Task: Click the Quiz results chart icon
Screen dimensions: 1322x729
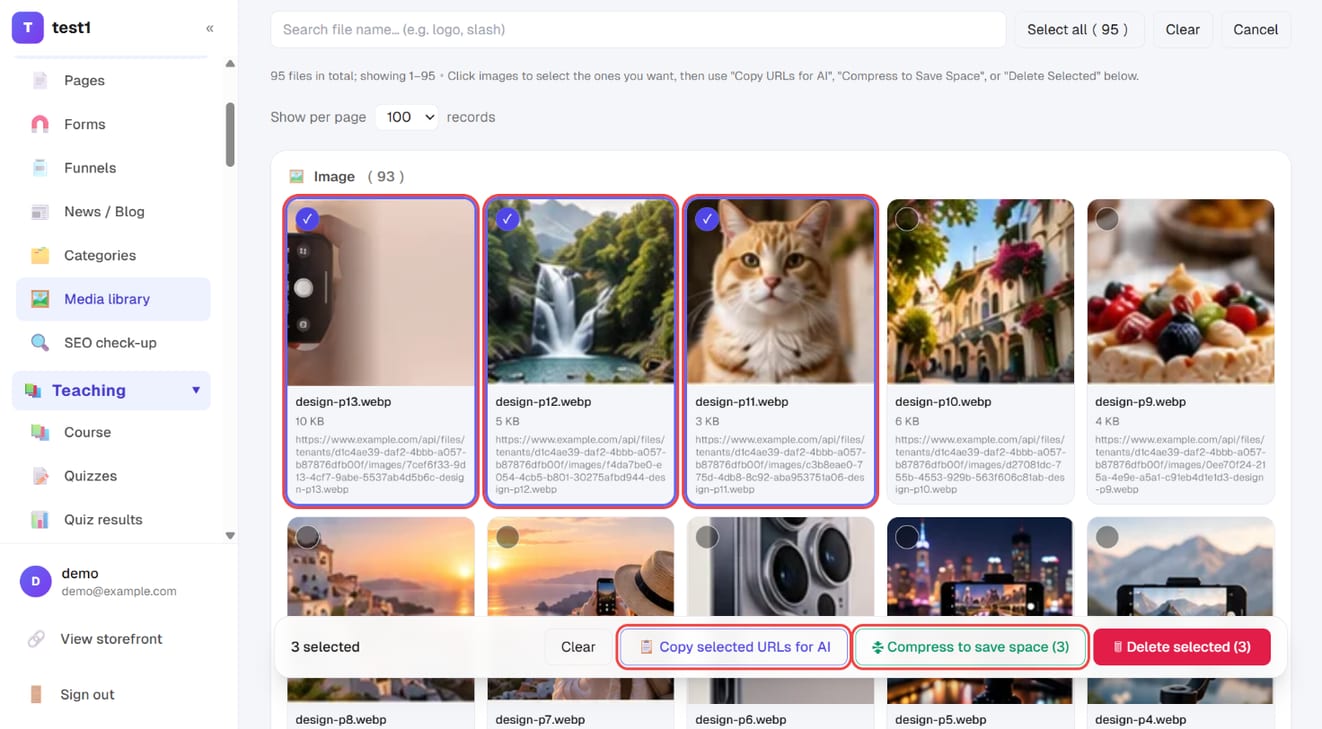Action: pyautogui.click(x=40, y=520)
